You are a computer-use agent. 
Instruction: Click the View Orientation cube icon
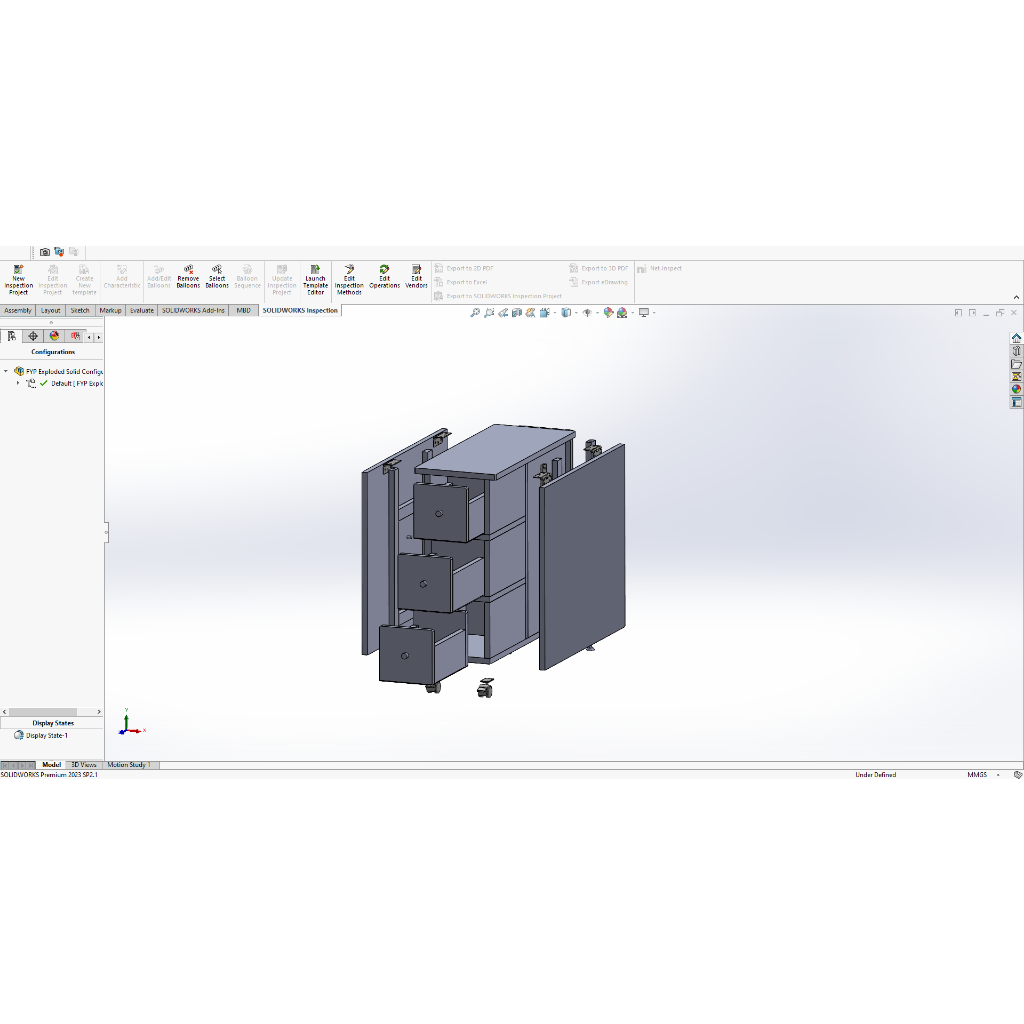(x=545, y=313)
